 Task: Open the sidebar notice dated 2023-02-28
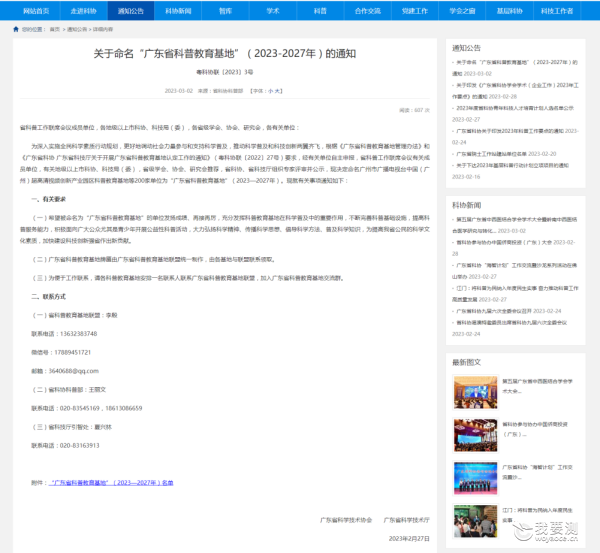[x=515, y=91]
